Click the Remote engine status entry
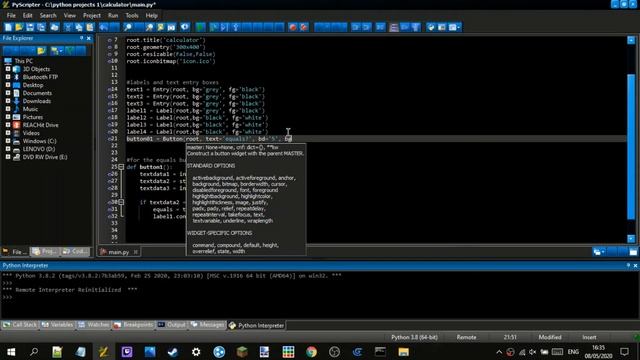The image size is (640, 360). pos(466,337)
